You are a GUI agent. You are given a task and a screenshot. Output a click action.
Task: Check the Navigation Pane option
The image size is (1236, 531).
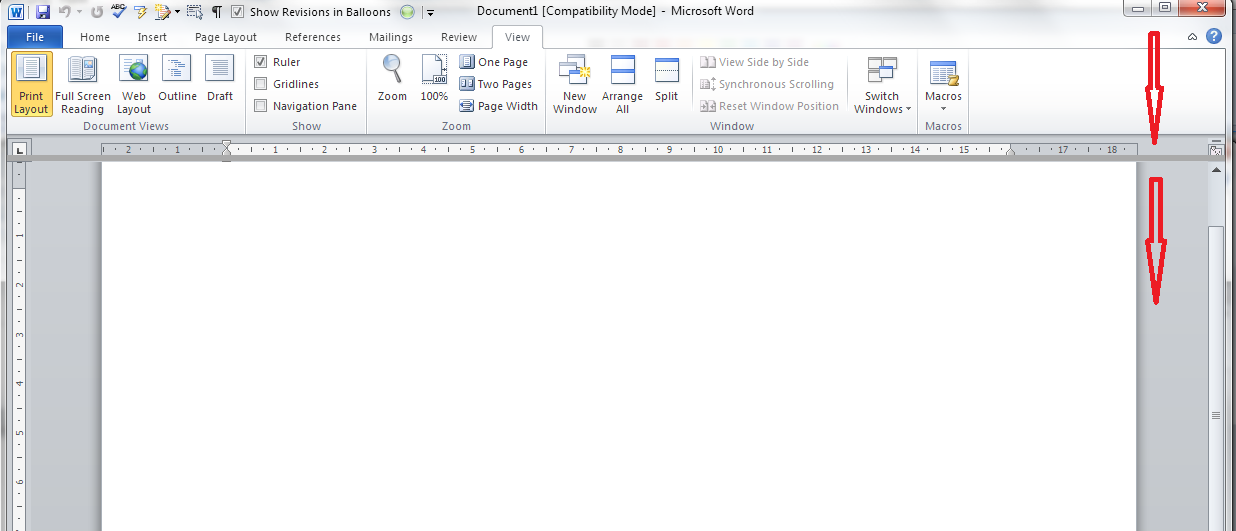[261, 106]
